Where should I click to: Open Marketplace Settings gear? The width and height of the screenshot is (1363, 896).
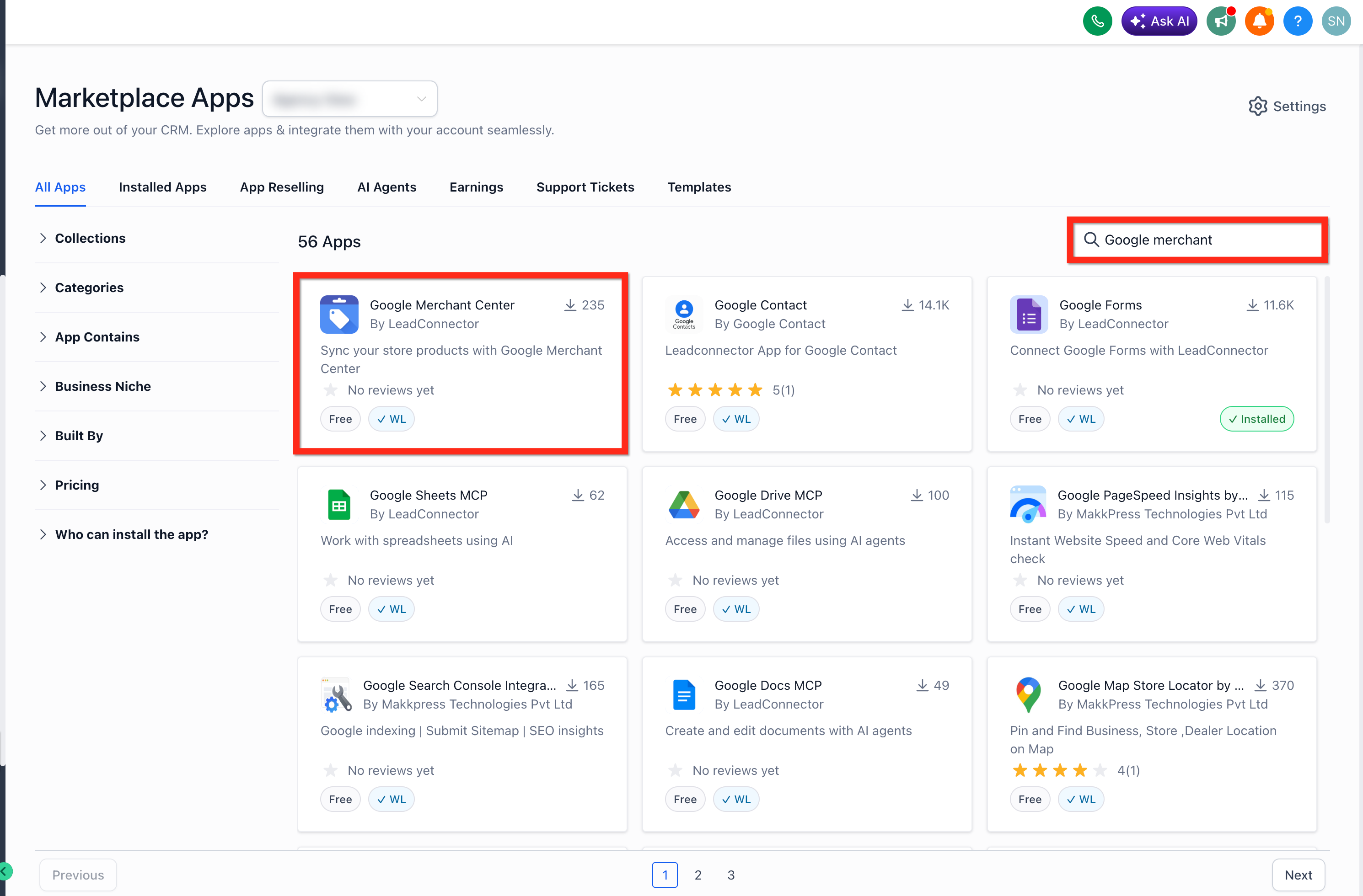click(x=1287, y=106)
